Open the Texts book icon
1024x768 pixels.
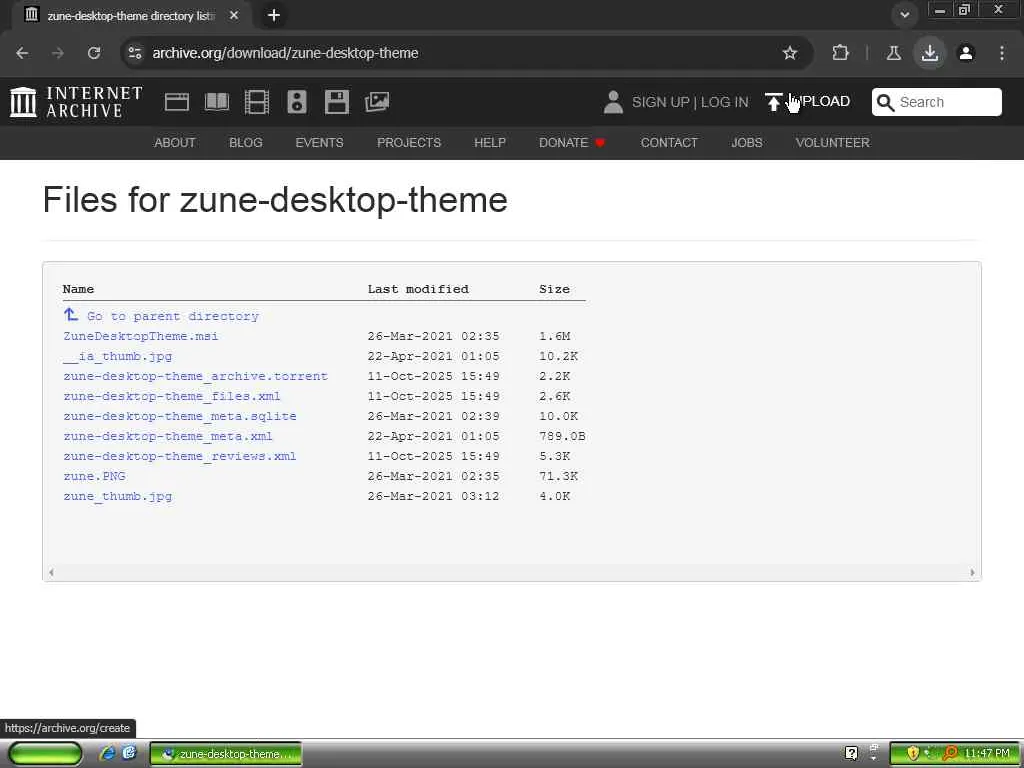217,102
